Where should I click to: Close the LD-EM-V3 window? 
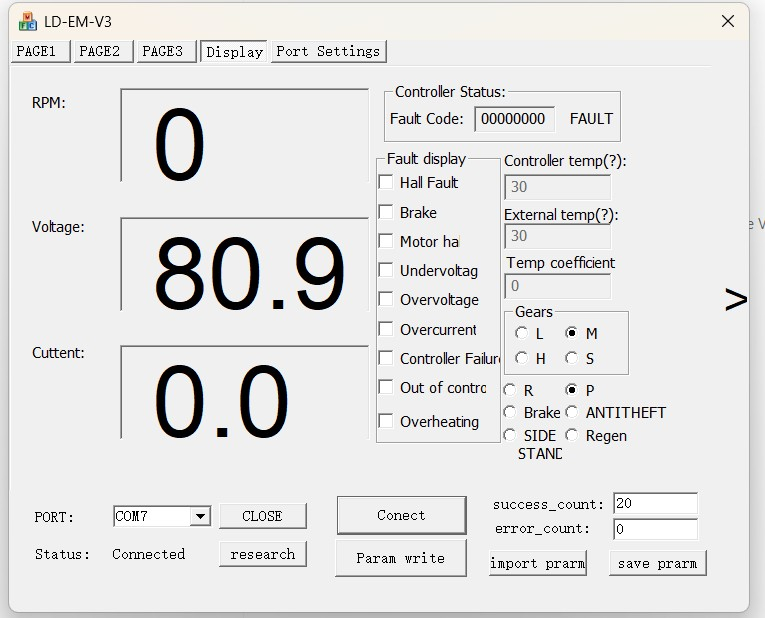(729, 21)
